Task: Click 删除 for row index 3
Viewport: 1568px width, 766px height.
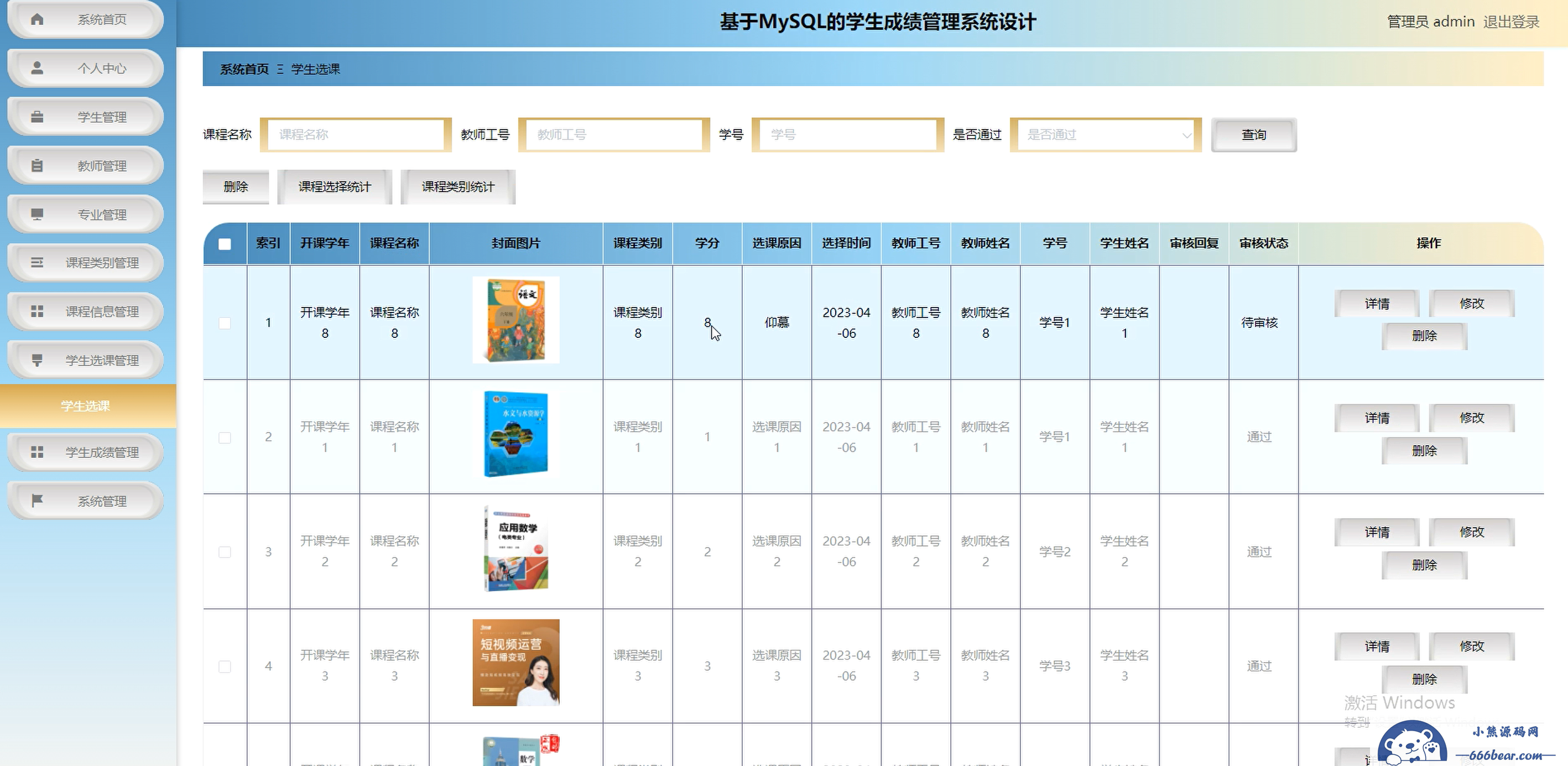Action: pos(1424,565)
